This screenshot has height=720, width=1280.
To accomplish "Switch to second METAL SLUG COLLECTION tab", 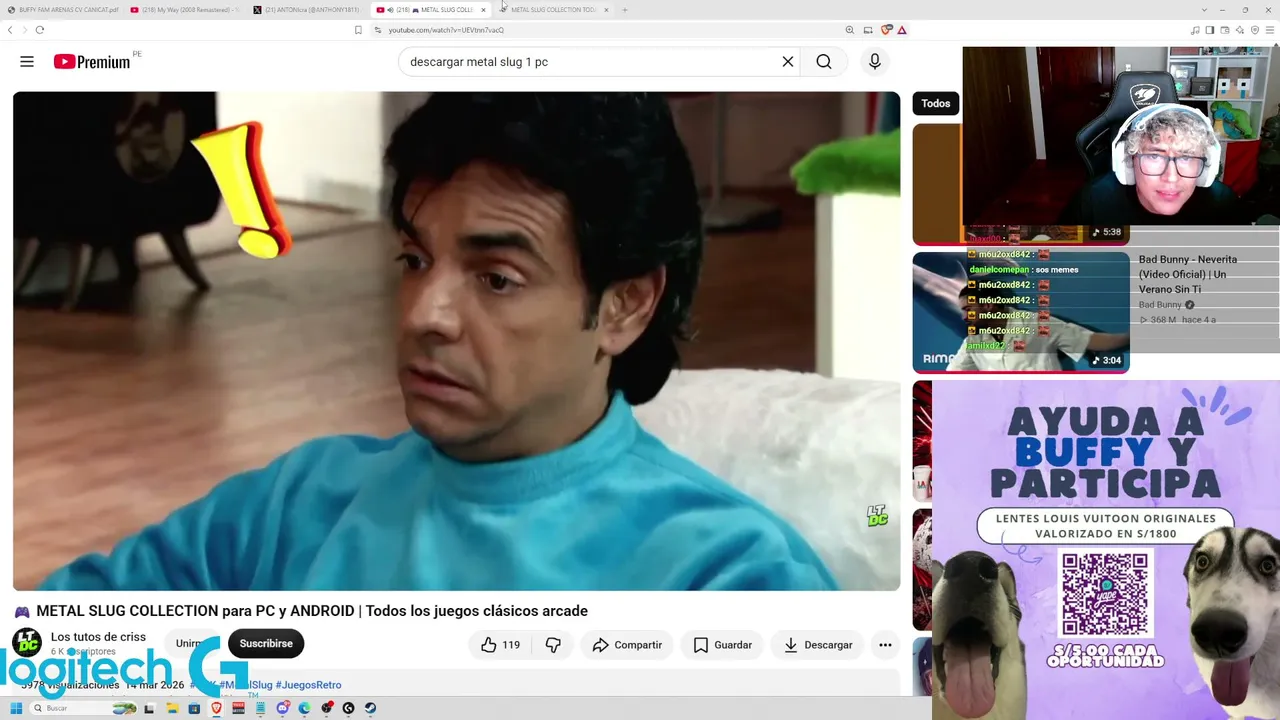I will pyautogui.click(x=554, y=10).
